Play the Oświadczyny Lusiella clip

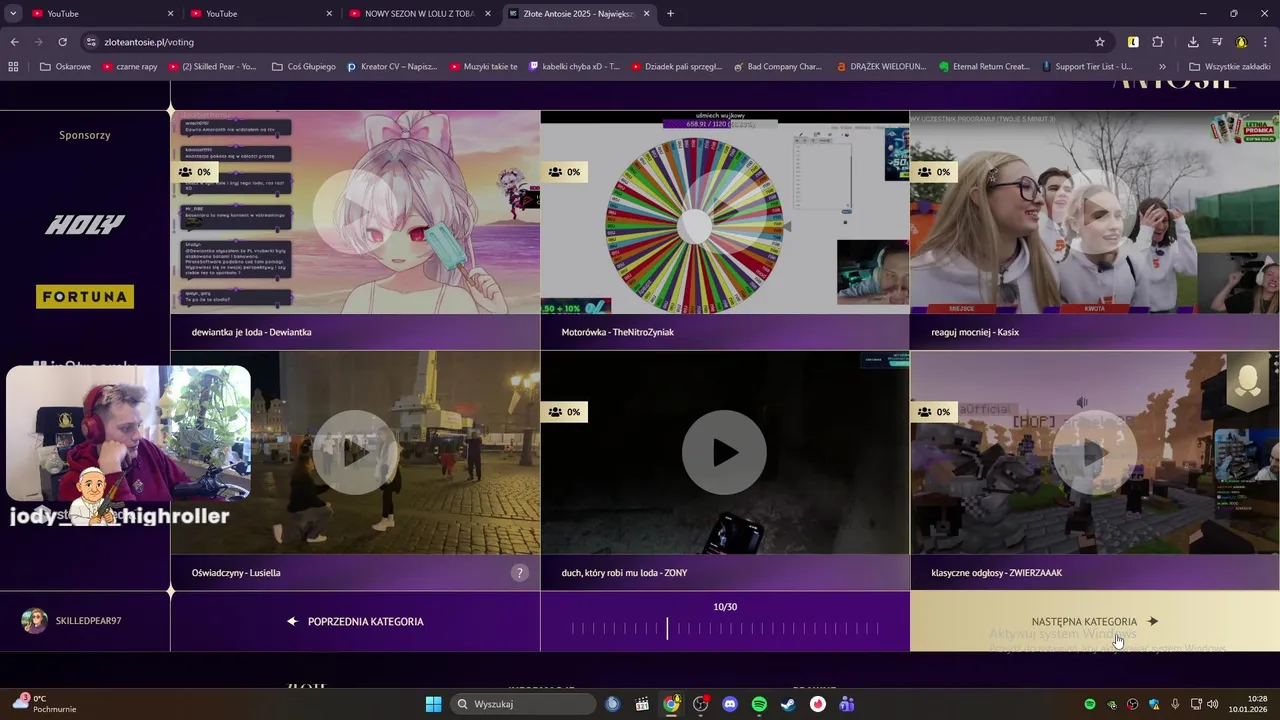pyautogui.click(x=355, y=452)
